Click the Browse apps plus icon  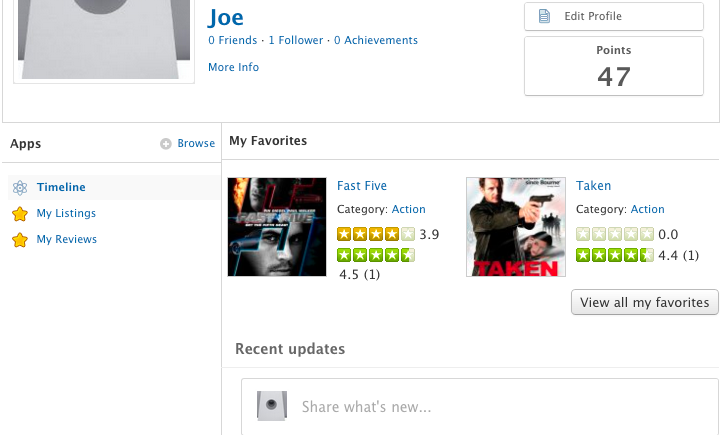pyautogui.click(x=166, y=144)
